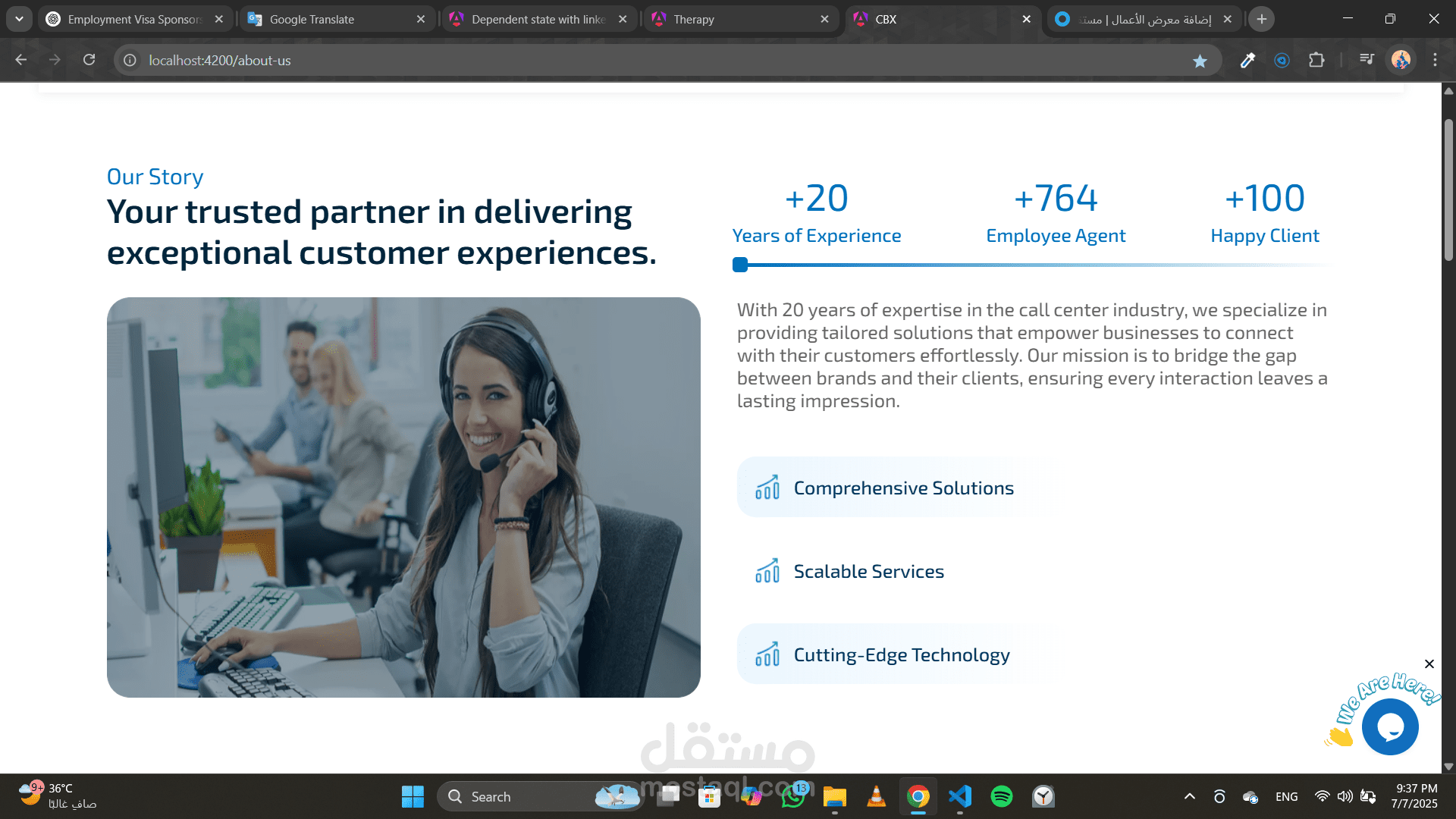Click the '+20' Years of Experience stat

point(817,213)
